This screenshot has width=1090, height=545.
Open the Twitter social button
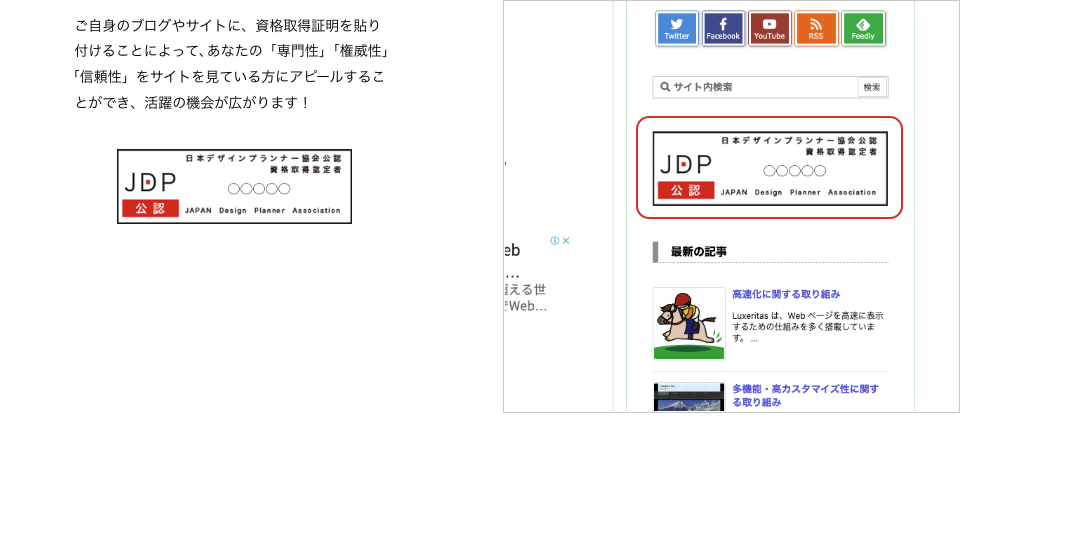tap(676, 29)
